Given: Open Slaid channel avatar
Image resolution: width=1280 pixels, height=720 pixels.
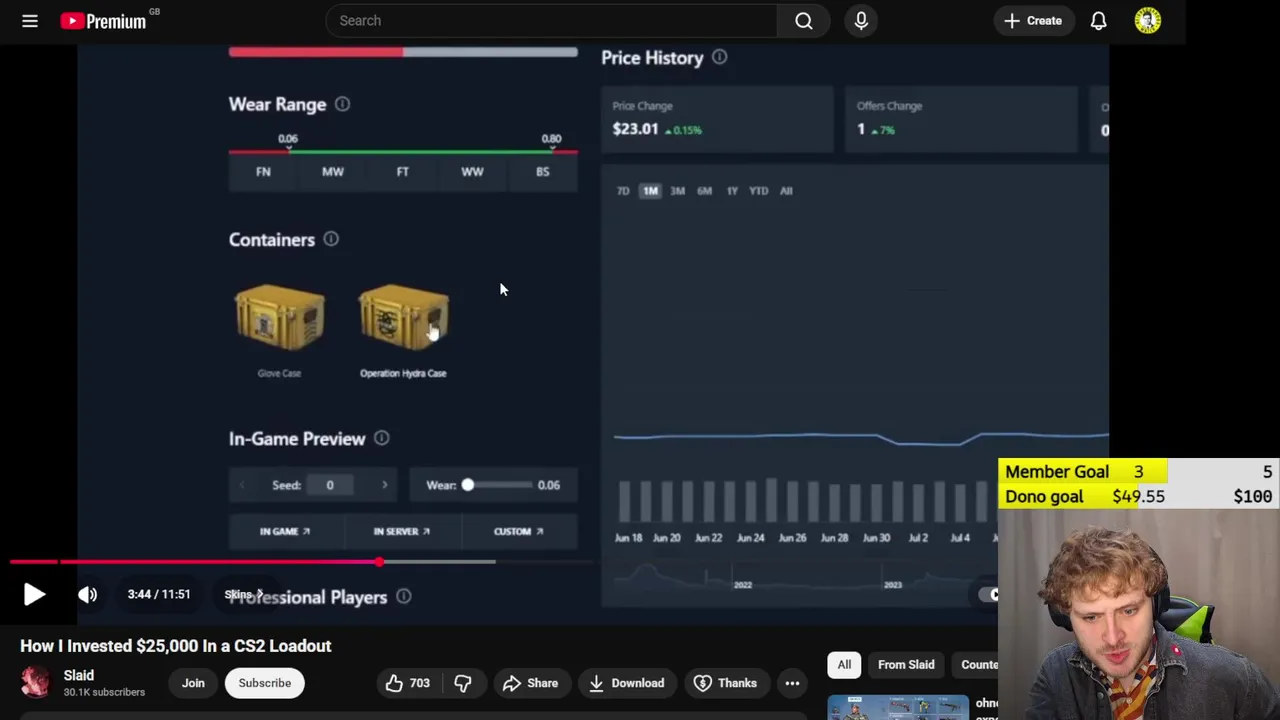Looking at the screenshot, I should click(35, 682).
